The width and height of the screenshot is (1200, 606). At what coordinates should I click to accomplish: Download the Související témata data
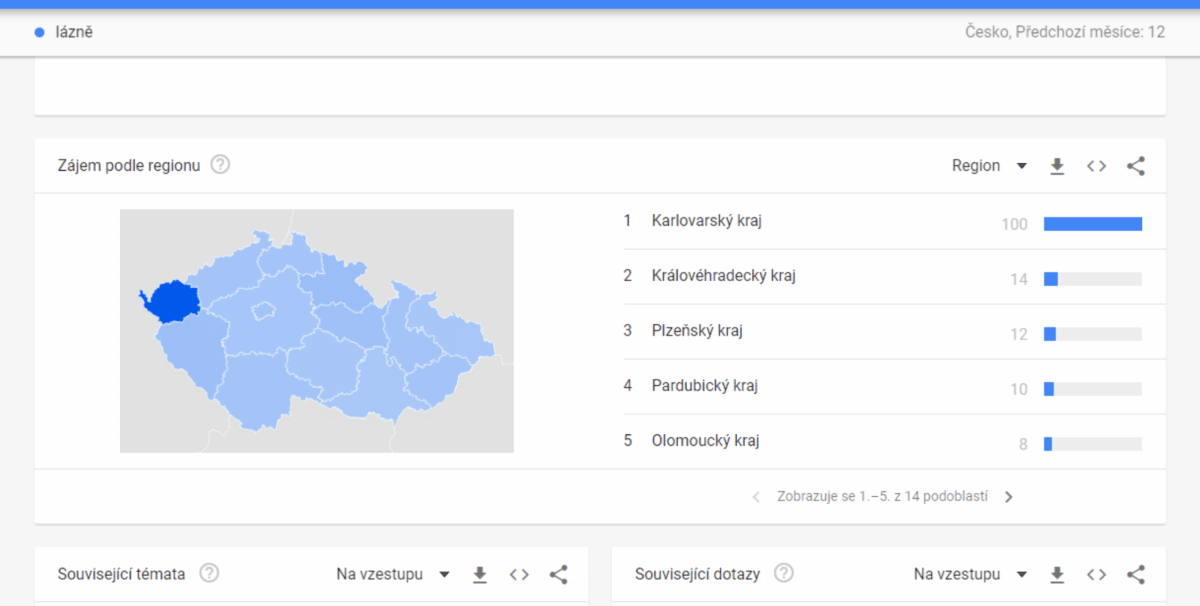[x=480, y=574]
